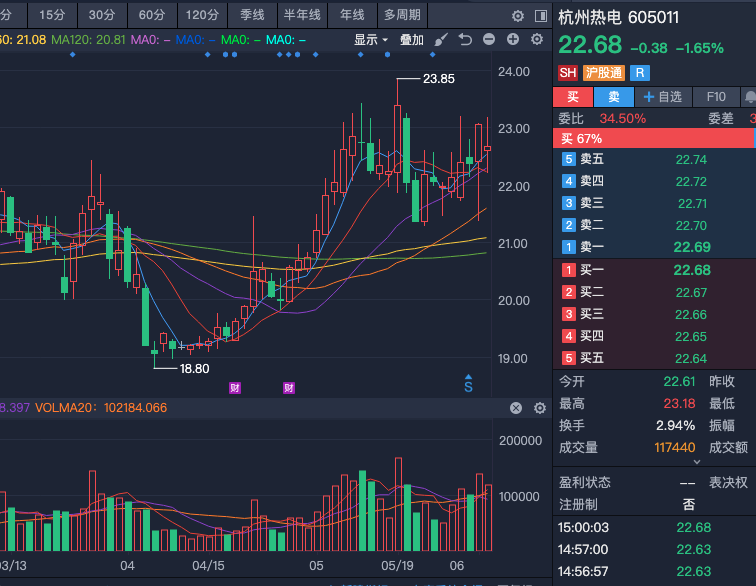Toggle the side panel layout icon
The width and height of the screenshot is (756, 586).
541,16
